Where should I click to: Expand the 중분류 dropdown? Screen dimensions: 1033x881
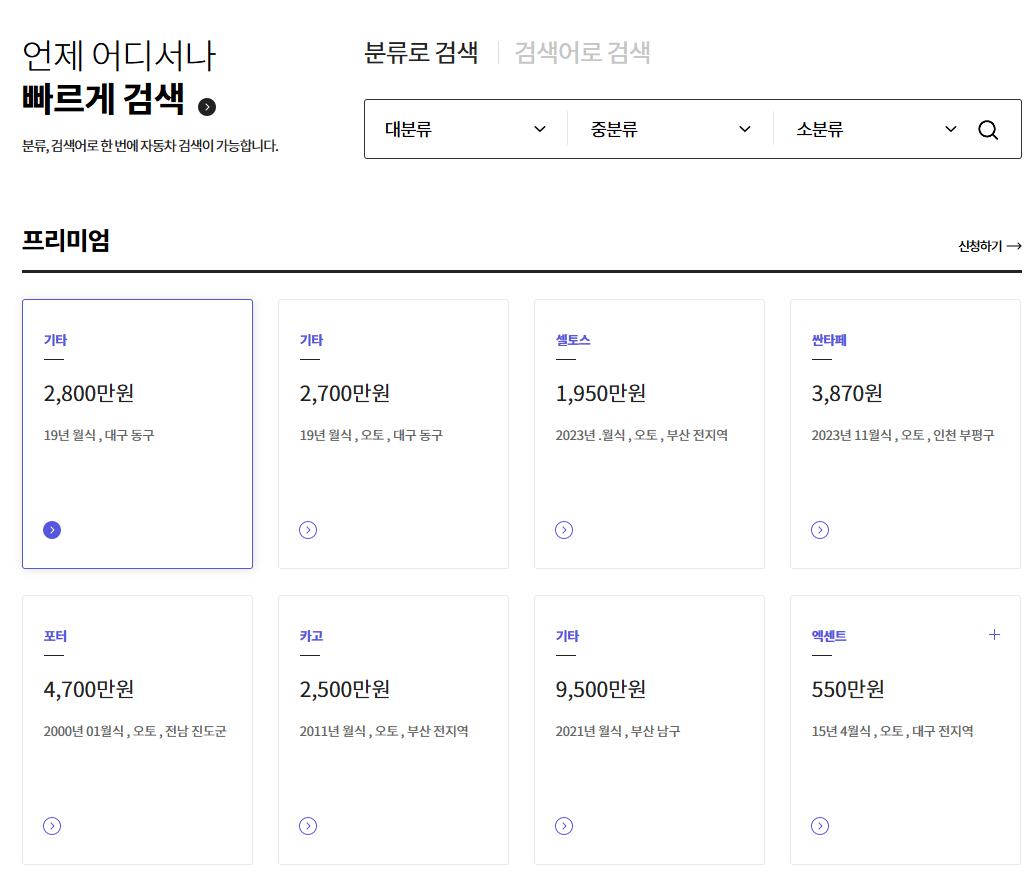pyautogui.click(x=671, y=129)
